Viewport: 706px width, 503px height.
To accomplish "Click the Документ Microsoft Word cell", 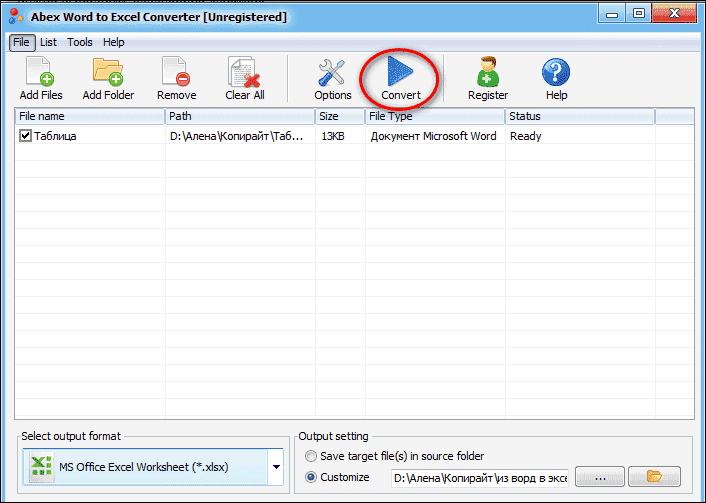I will pyautogui.click(x=434, y=136).
